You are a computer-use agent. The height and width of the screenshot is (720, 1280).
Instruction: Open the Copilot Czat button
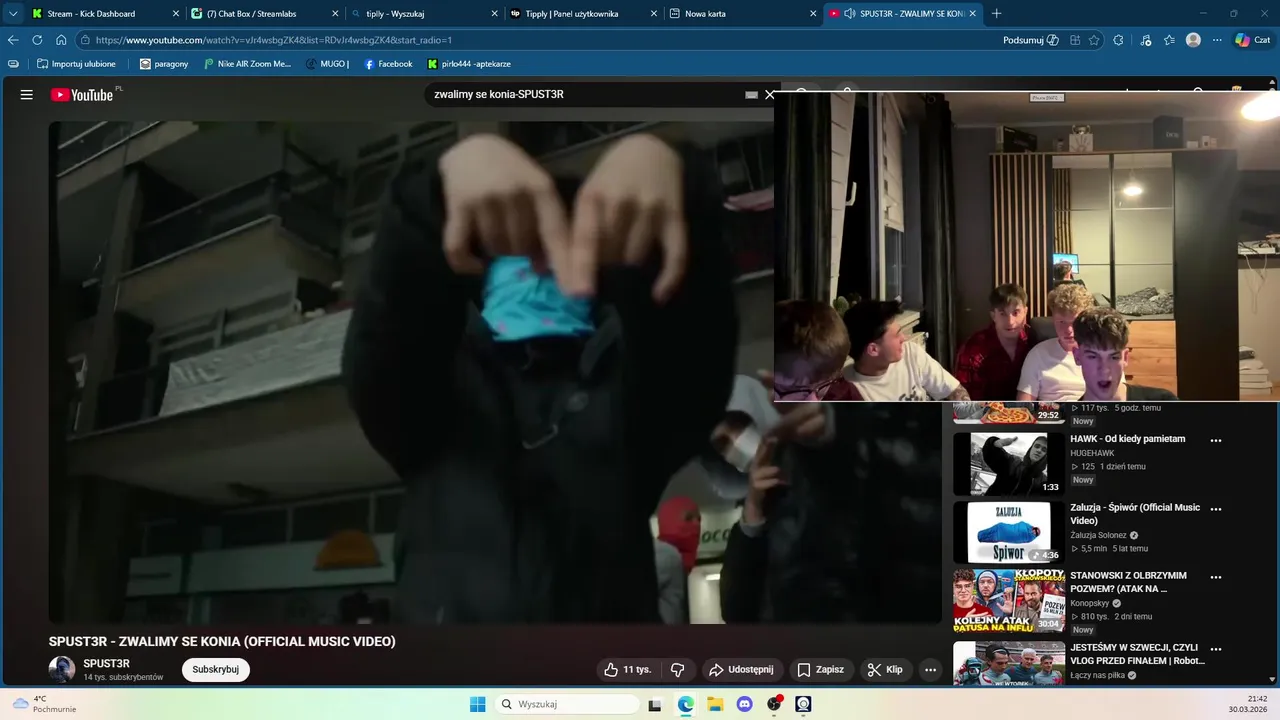pyautogui.click(x=1252, y=40)
